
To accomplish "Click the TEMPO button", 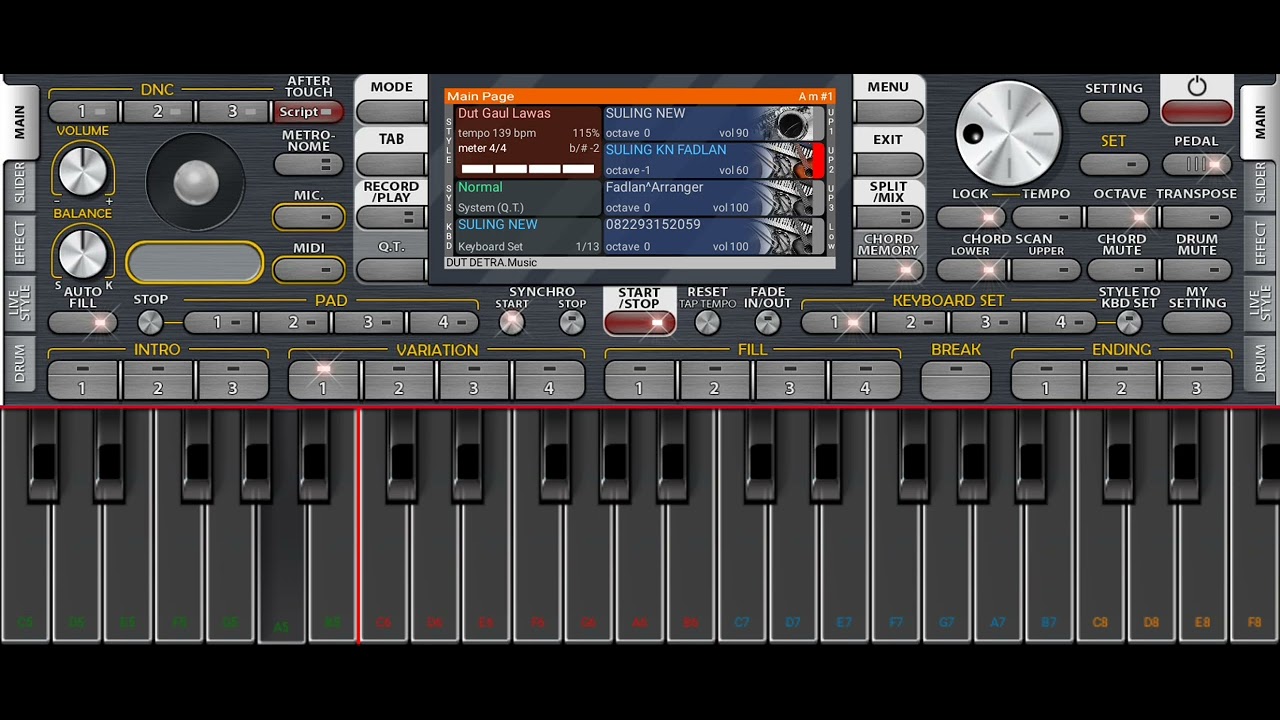I will pyautogui.click(x=1047, y=217).
